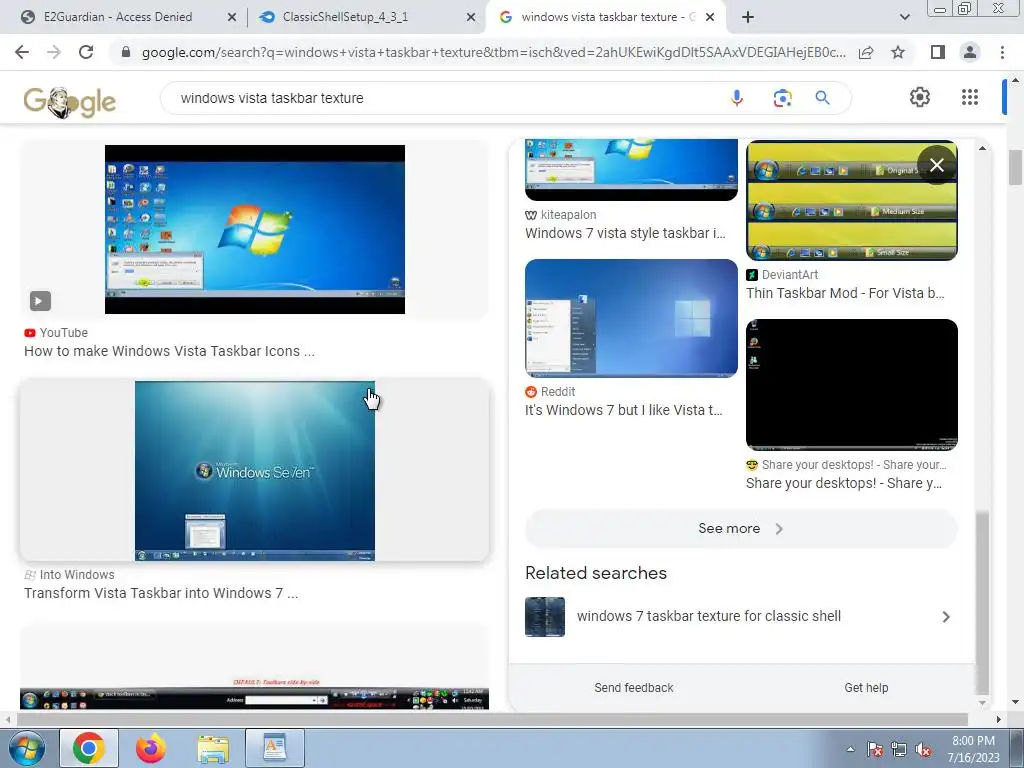Viewport: 1024px width, 768px height.
Task: Open the Windows Start menu orb
Action: pos(27,748)
